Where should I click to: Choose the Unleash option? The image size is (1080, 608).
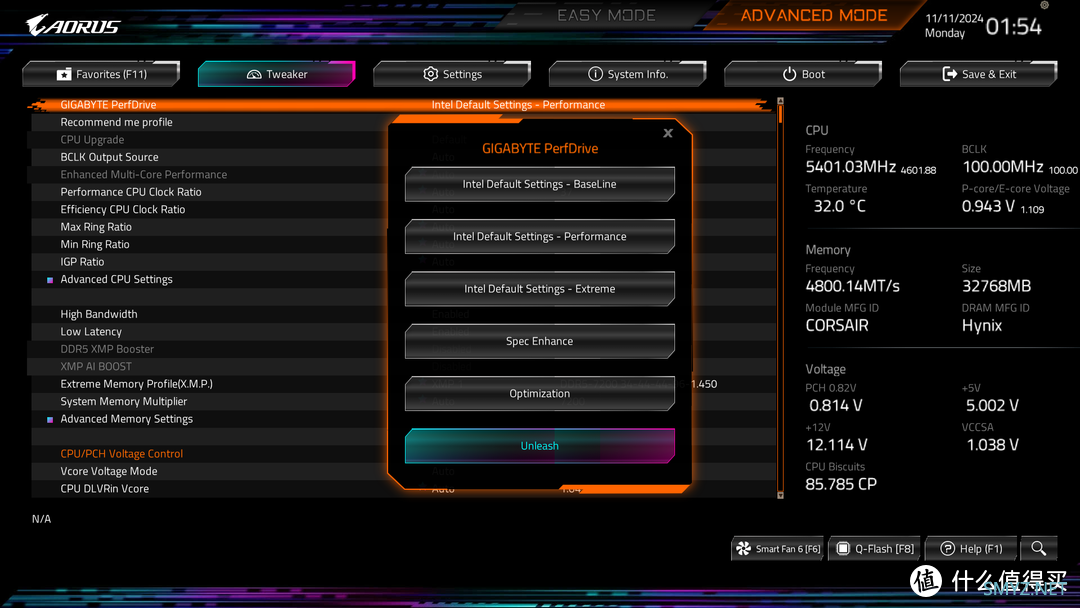click(x=539, y=445)
